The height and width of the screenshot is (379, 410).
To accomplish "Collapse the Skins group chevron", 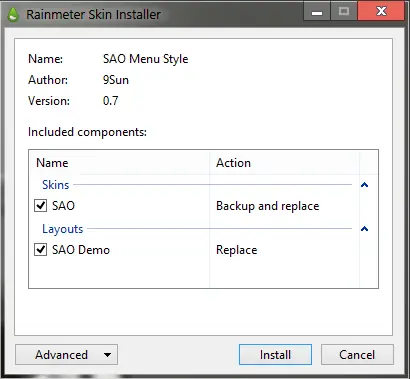I will 364,185.
